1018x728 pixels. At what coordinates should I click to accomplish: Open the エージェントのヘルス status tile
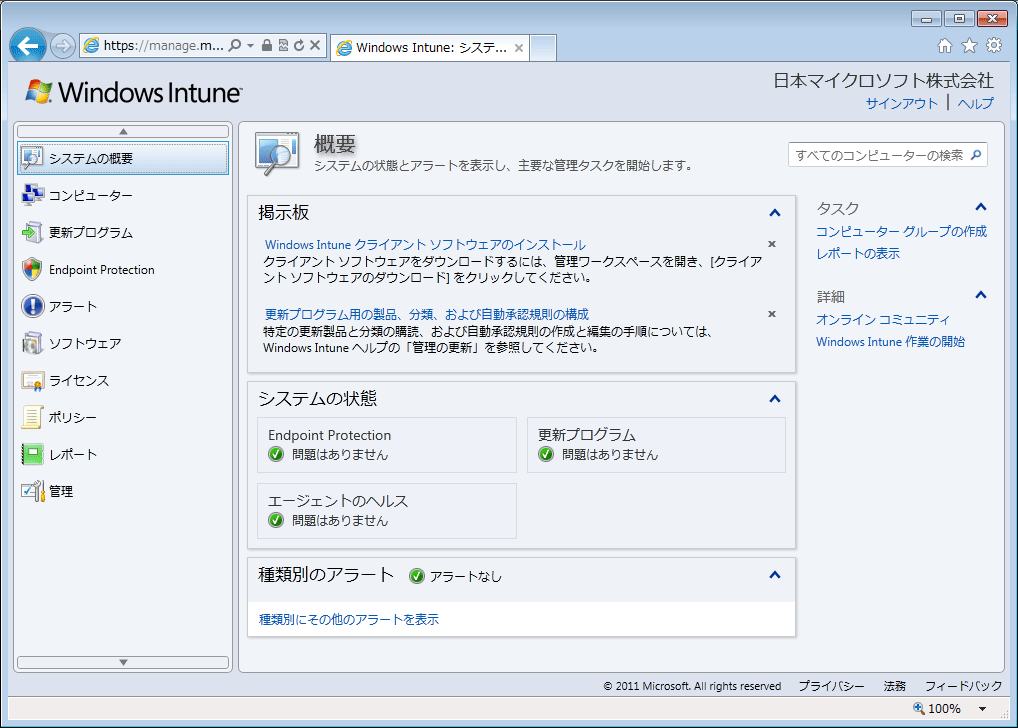[387, 510]
